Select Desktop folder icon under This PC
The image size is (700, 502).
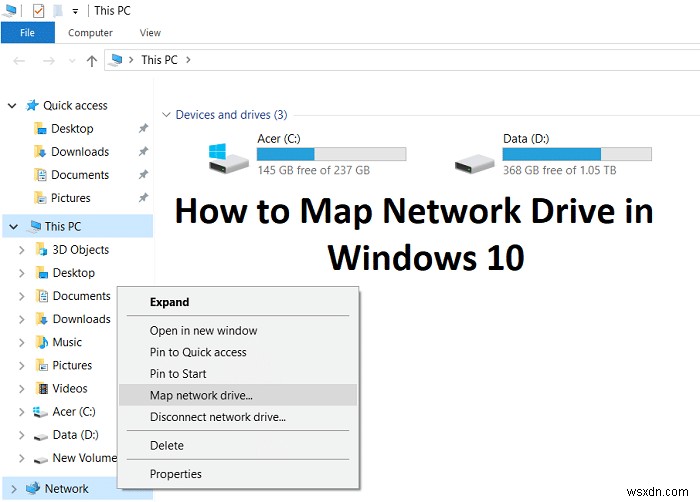click(41, 272)
